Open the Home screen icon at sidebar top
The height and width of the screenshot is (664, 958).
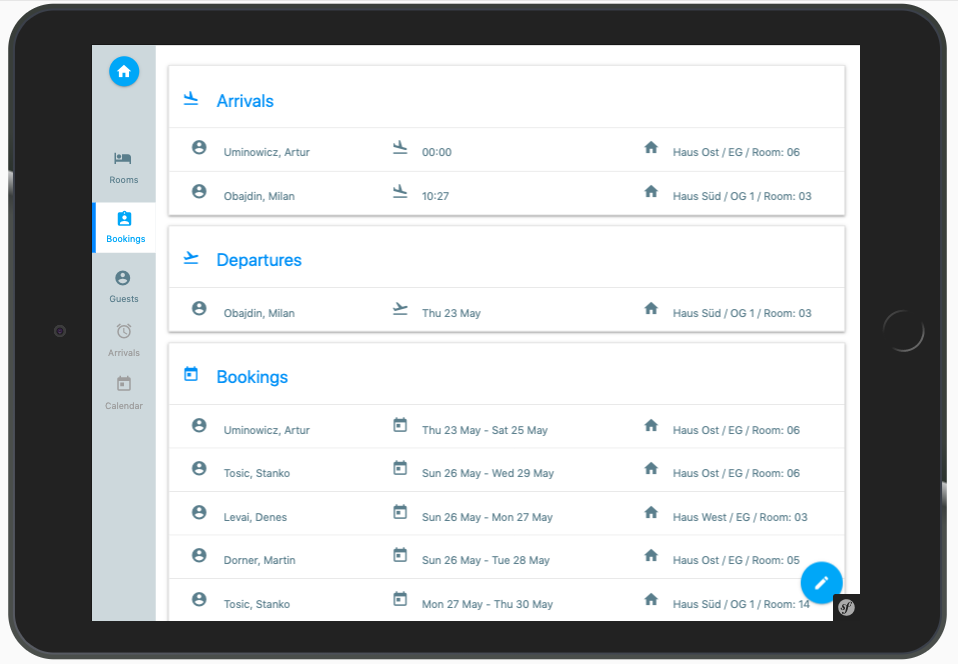(x=123, y=71)
